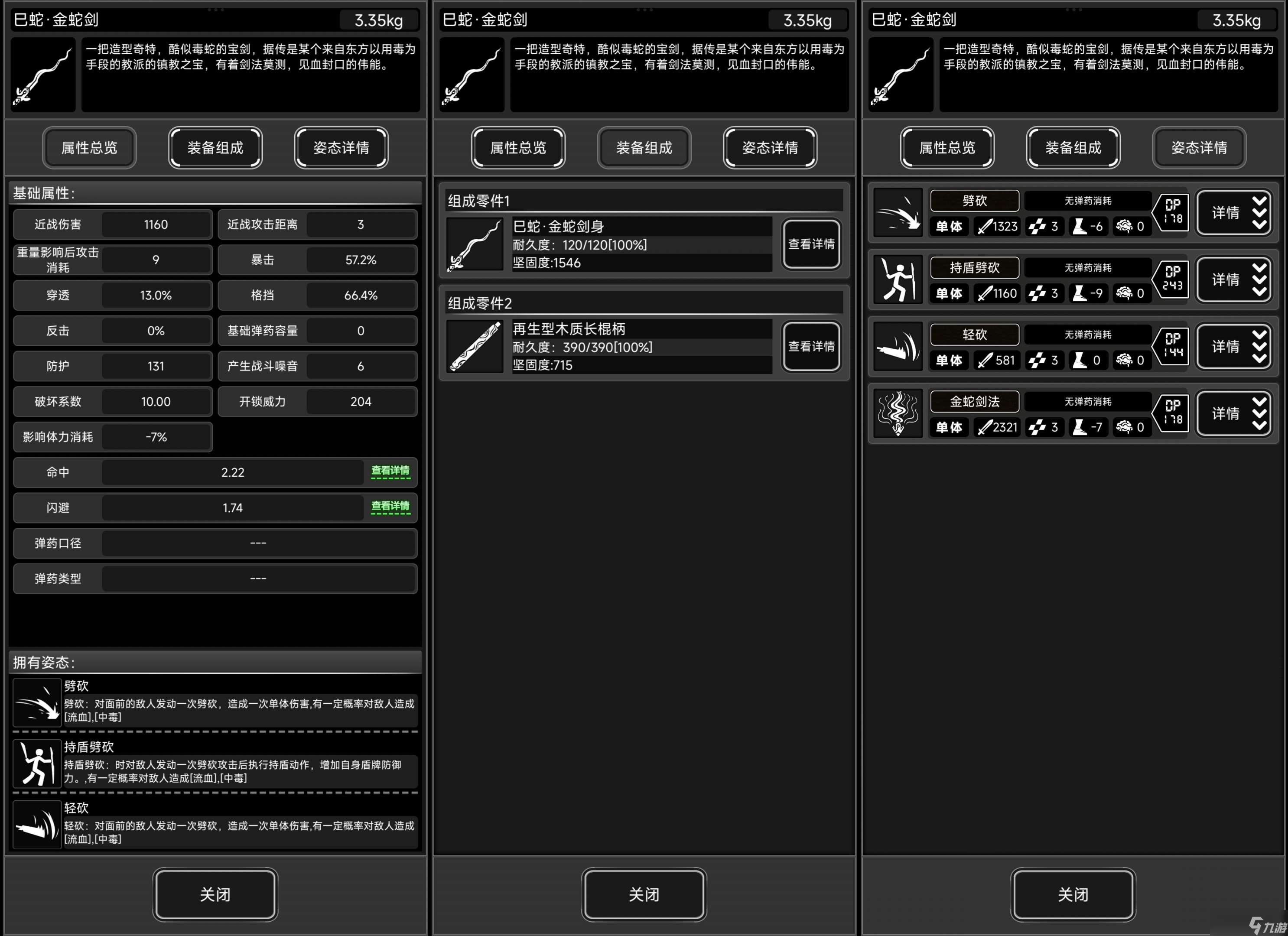The width and height of the screenshot is (1288, 936).
Task: Click sword damage icon 1160 in 持盾劈砍 row
Action: pyautogui.click(x=985, y=294)
